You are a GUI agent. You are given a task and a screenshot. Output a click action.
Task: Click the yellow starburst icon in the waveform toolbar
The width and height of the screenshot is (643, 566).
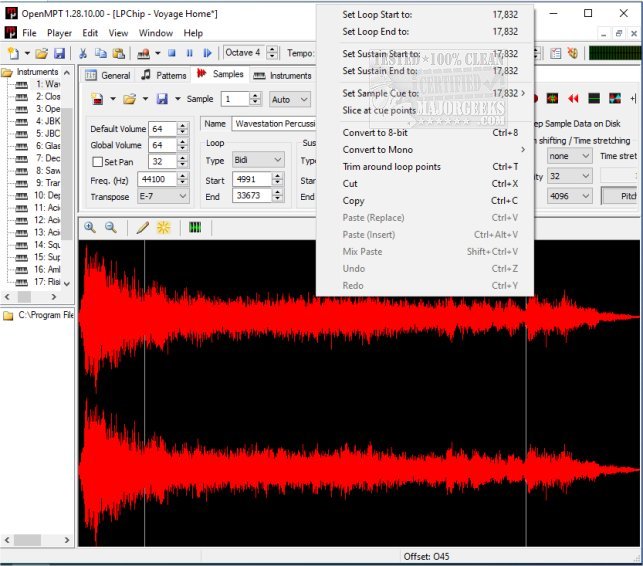(163, 227)
